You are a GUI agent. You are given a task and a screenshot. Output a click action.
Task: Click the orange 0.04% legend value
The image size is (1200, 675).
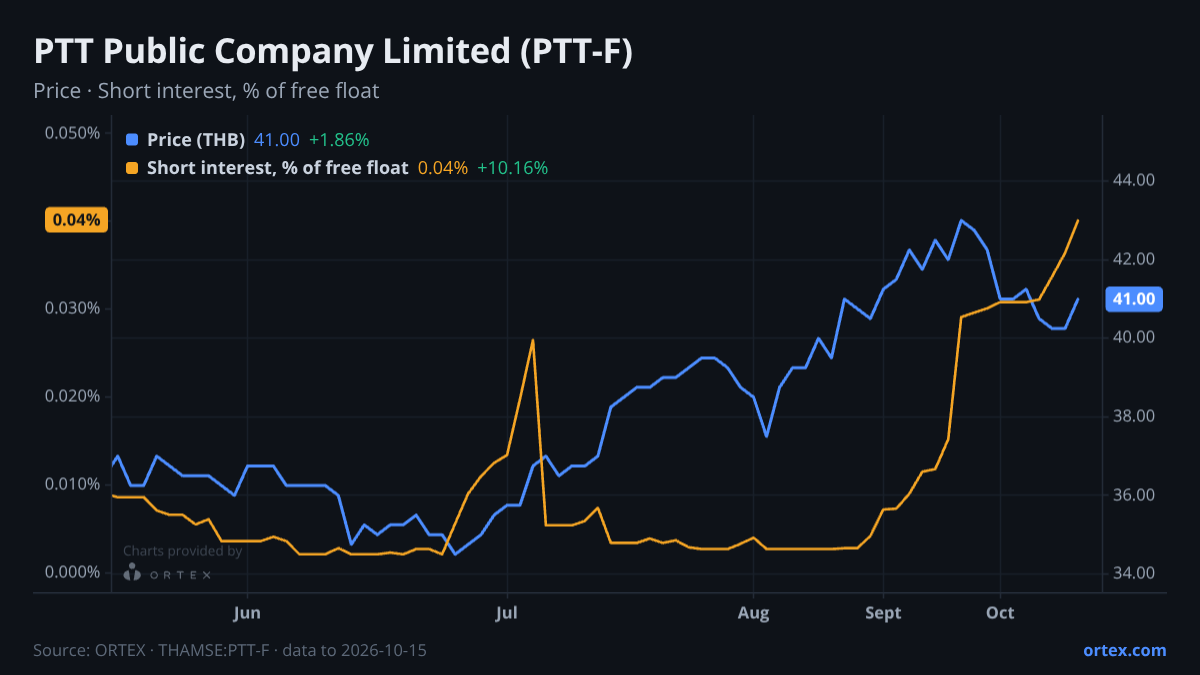click(x=443, y=168)
